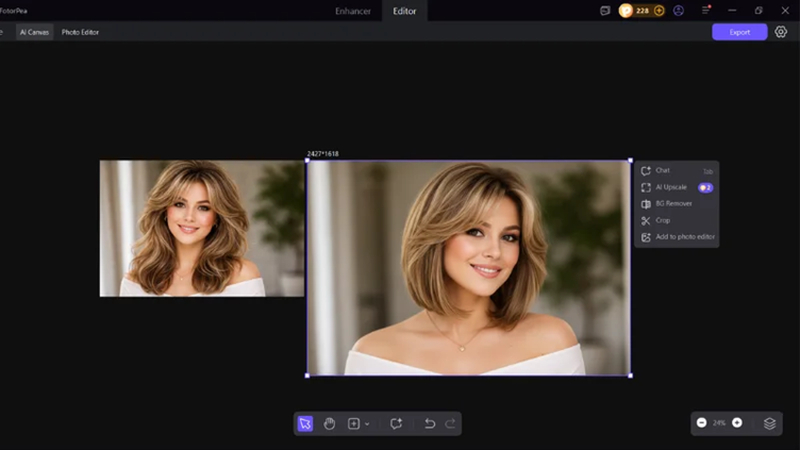Expand the add image dropdown arrow

[x=367, y=424]
